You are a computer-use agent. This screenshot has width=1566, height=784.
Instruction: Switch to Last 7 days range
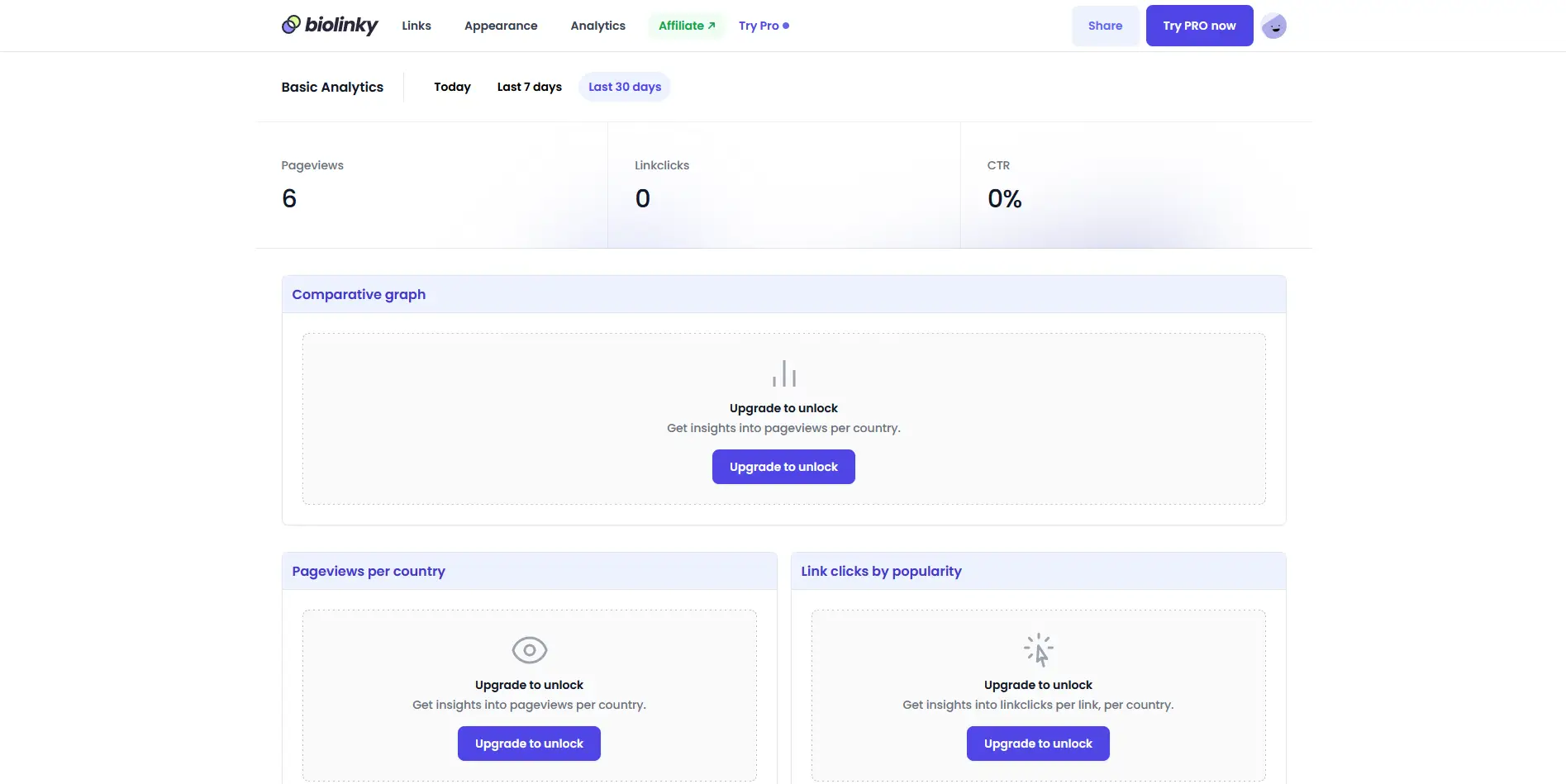(530, 87)
